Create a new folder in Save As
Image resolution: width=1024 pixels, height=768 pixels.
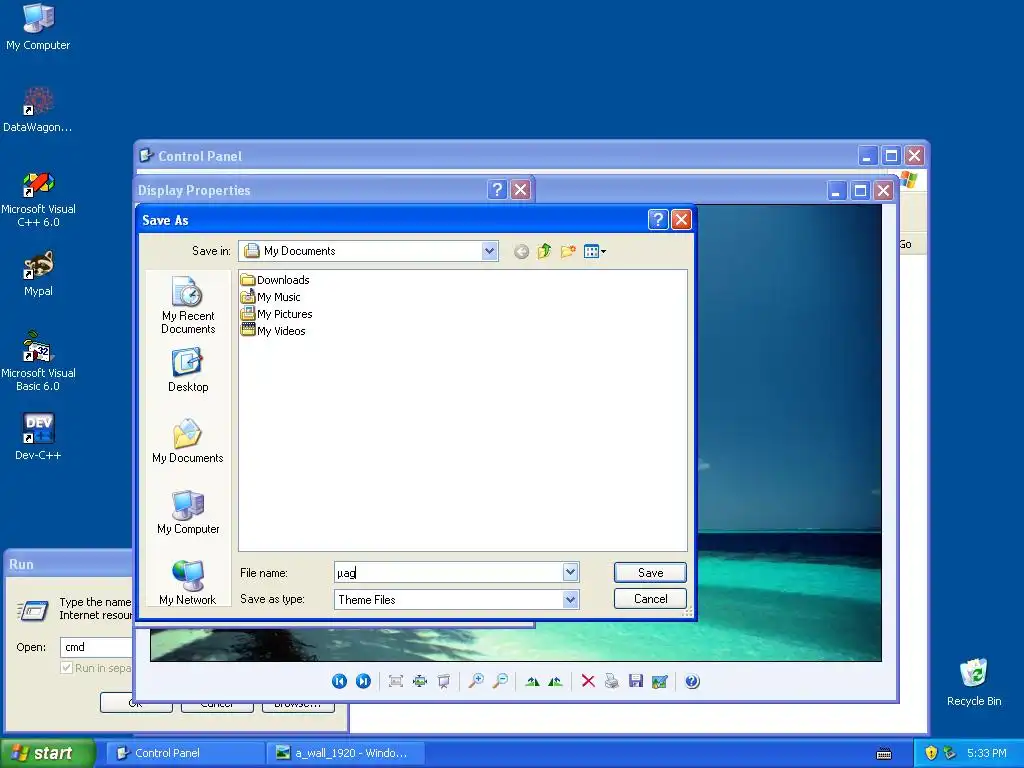[x=568, y=251]
